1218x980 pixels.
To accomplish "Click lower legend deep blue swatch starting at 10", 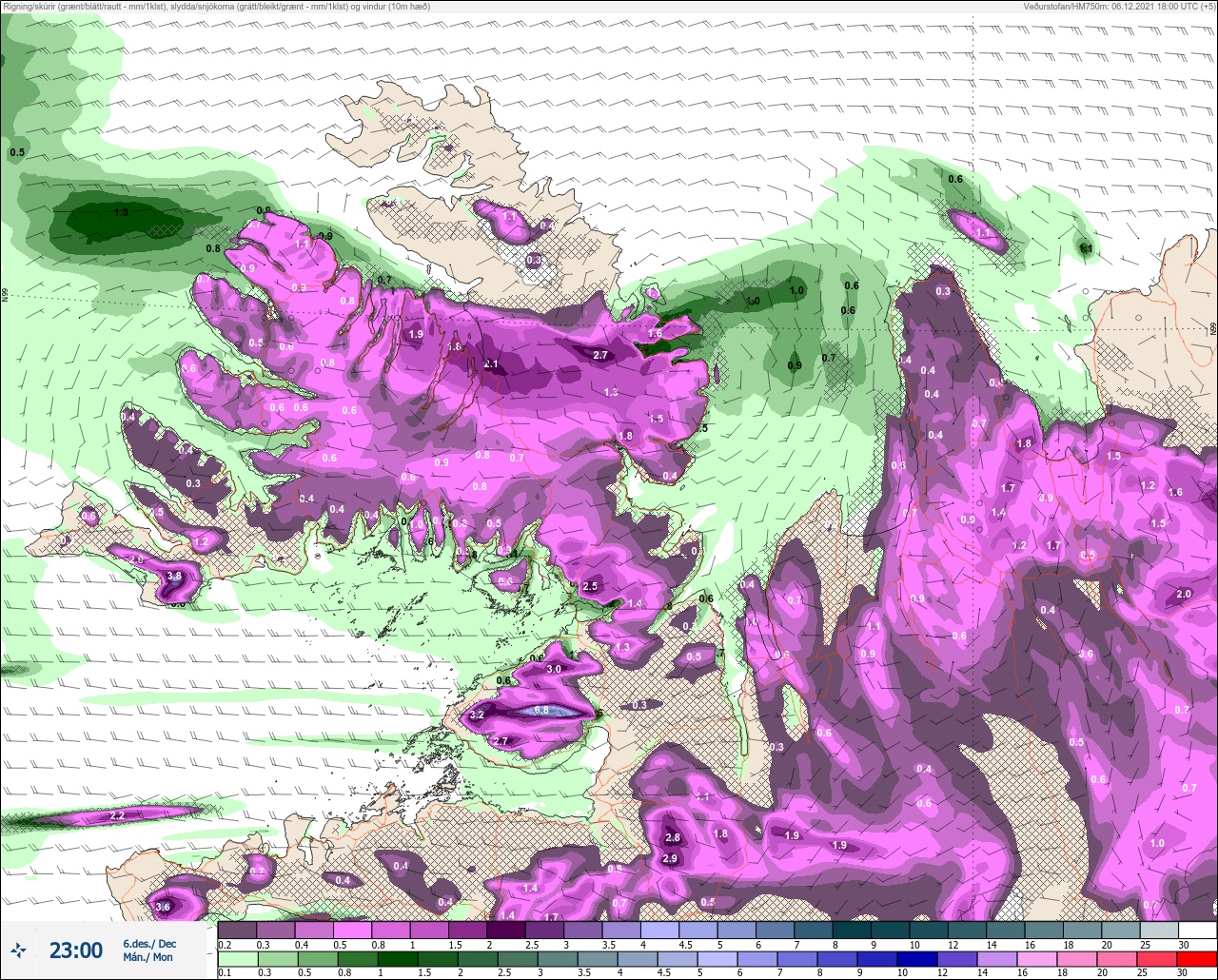I will (919, 959).
